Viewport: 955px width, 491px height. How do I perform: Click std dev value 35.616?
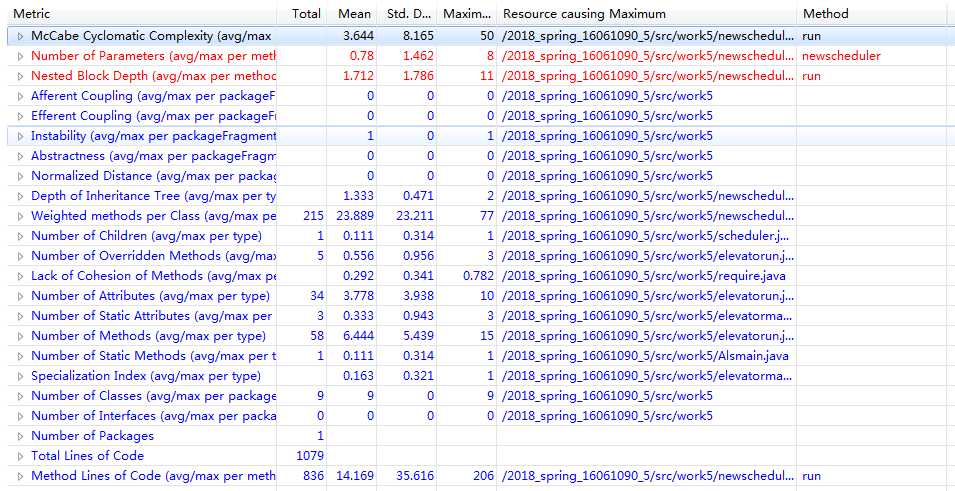(415, 476)
